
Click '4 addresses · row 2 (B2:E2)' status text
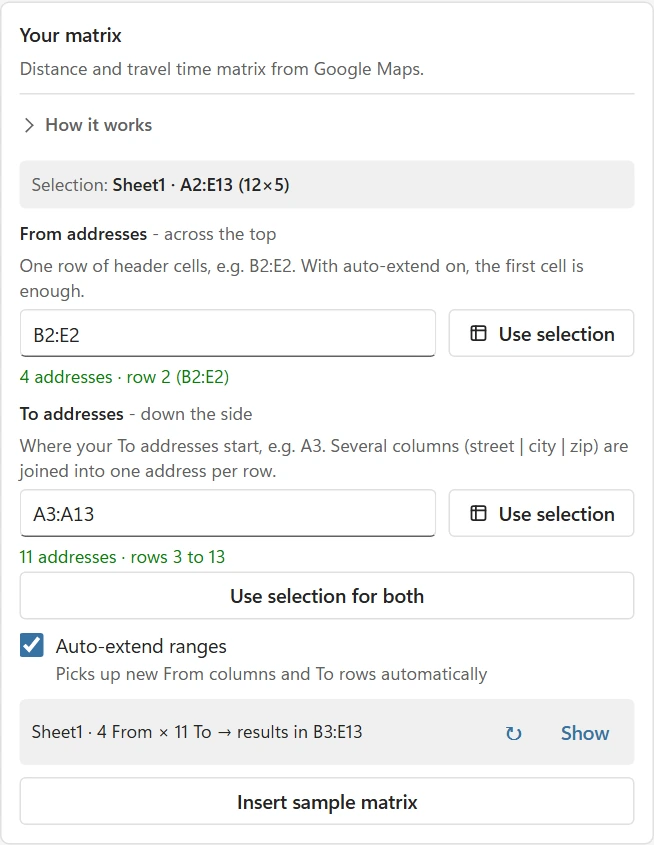pyautogui.click(x=124, y=377)
